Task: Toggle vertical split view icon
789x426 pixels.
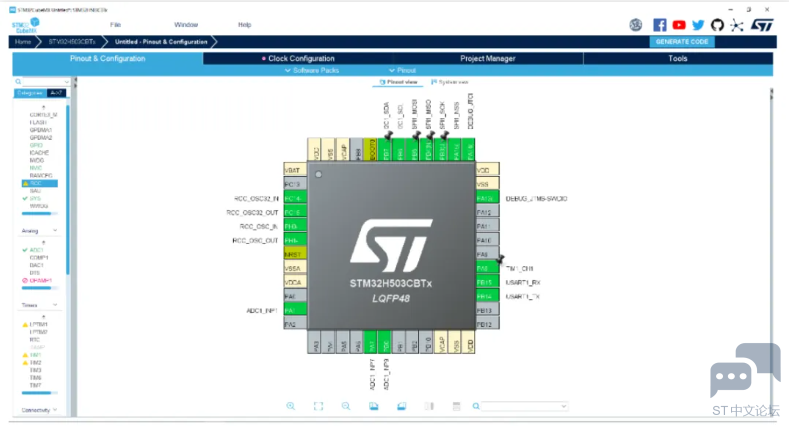Action: pos(429,406)
